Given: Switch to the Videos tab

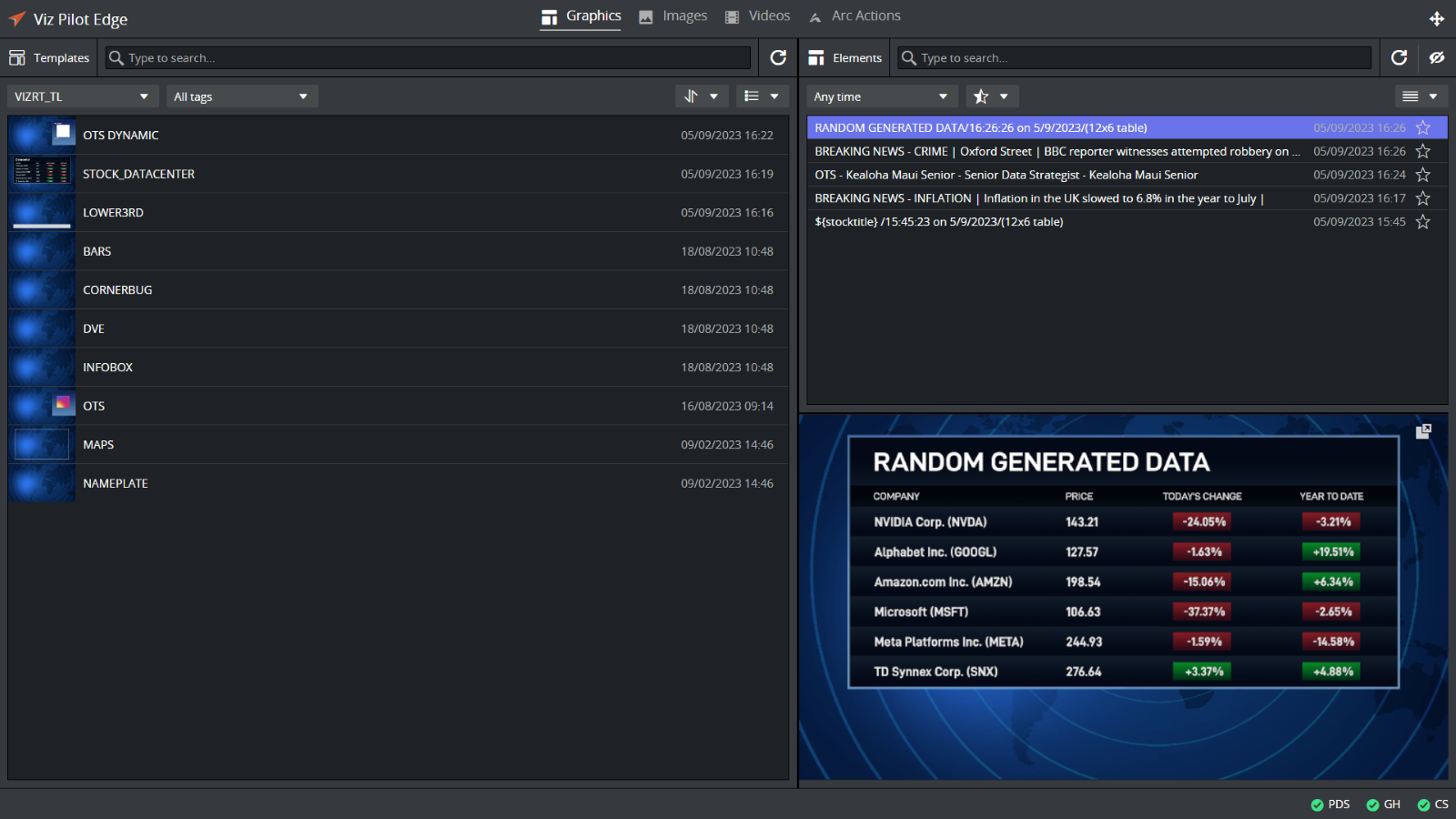Looking at the screenshot, I should [x=758, y=16].
